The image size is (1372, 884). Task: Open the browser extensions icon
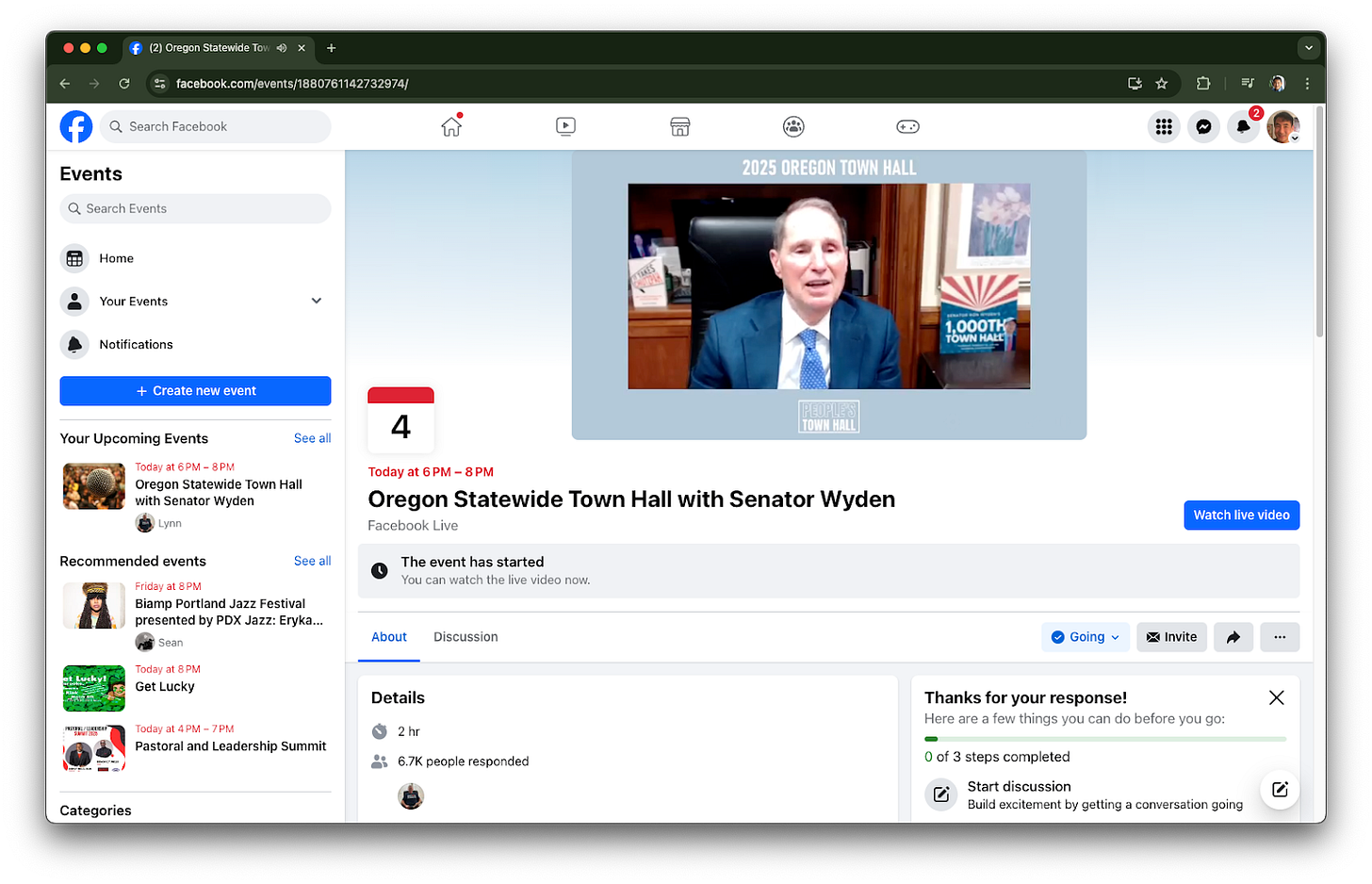click(1203, 84)
